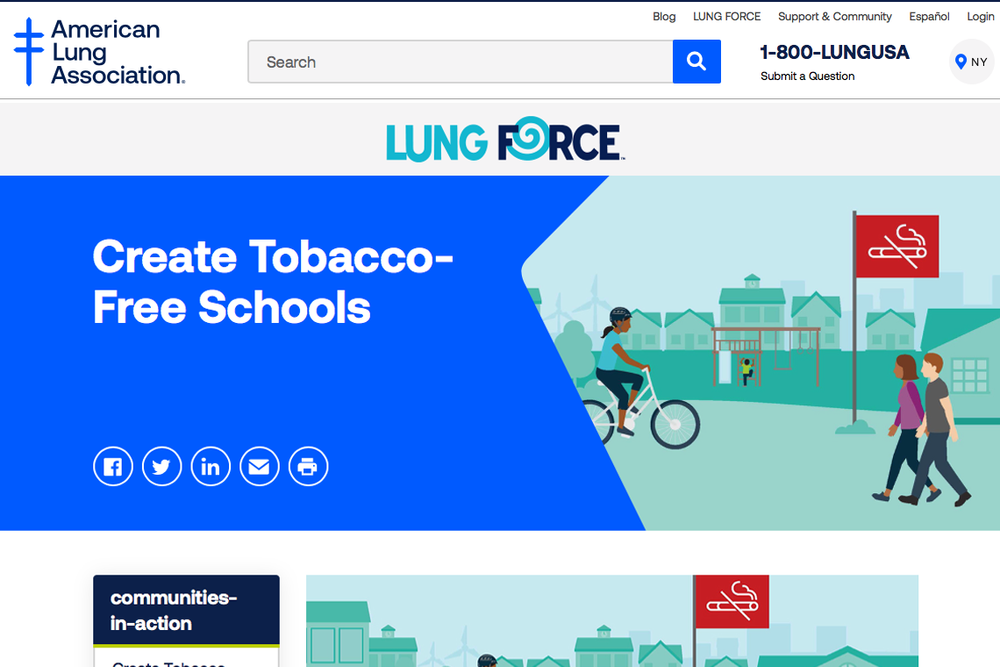Click the Login link
This screenshot has height=667, width=1000.
point(980,17)
